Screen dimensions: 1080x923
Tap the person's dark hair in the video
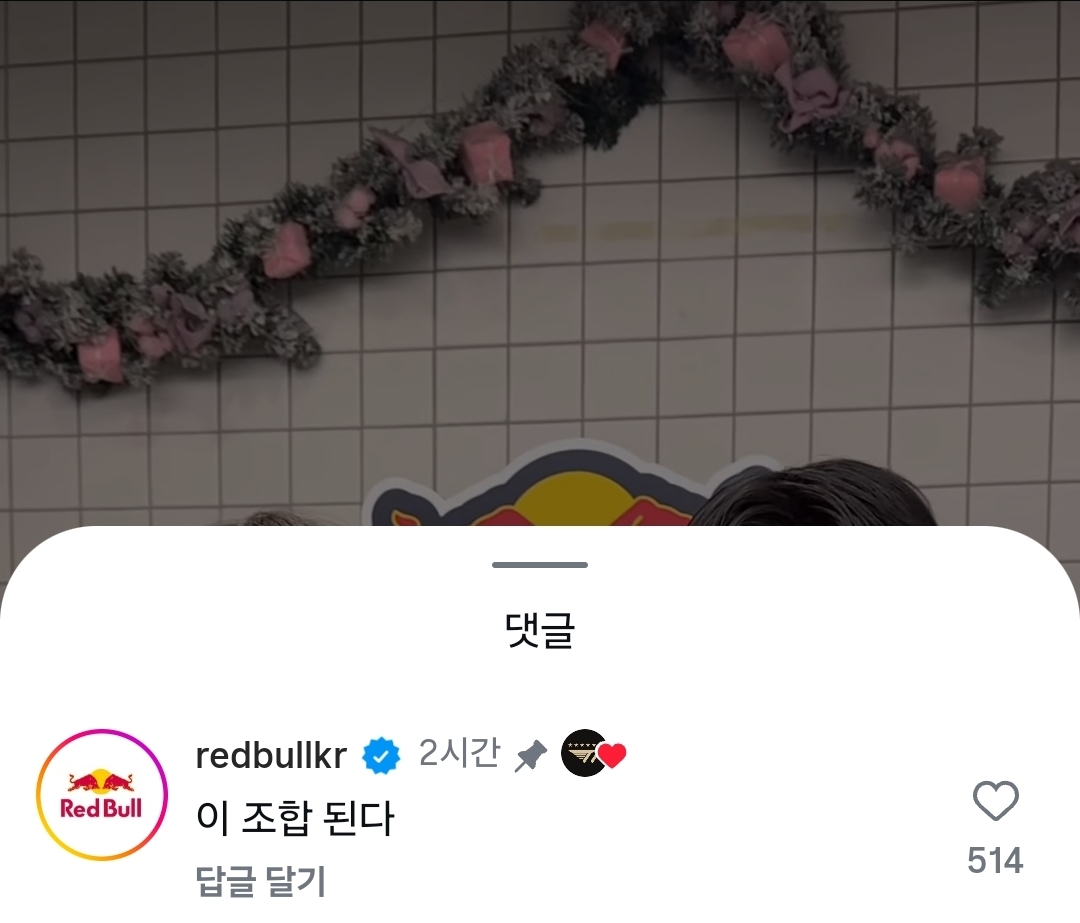coord(820,495)
